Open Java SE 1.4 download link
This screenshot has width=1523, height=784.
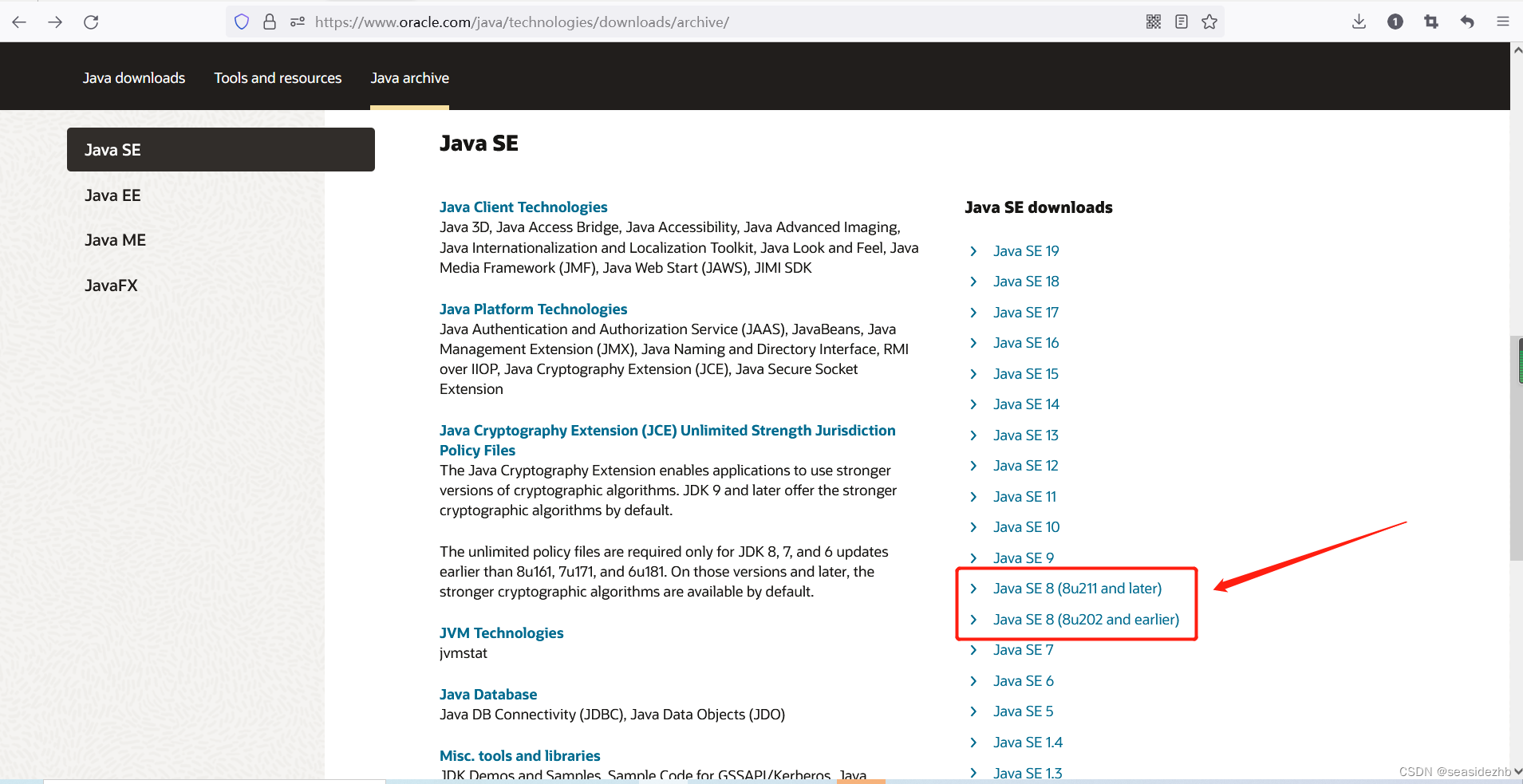click(x=1028, y=743)
